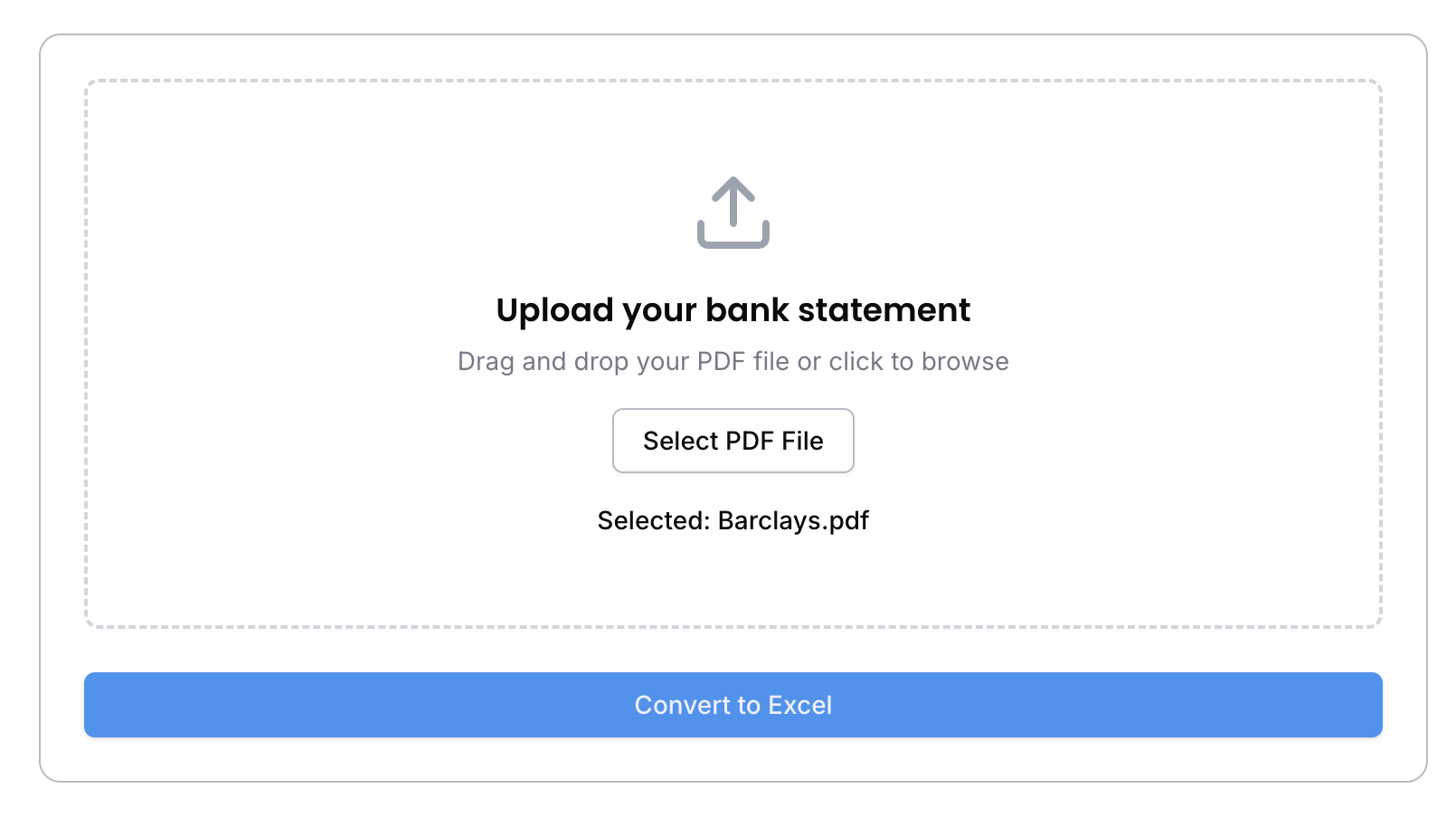This screenshot has width=1456, height=827.
Task: Open file browser via the upload tray icon
Action: [733, 213]
